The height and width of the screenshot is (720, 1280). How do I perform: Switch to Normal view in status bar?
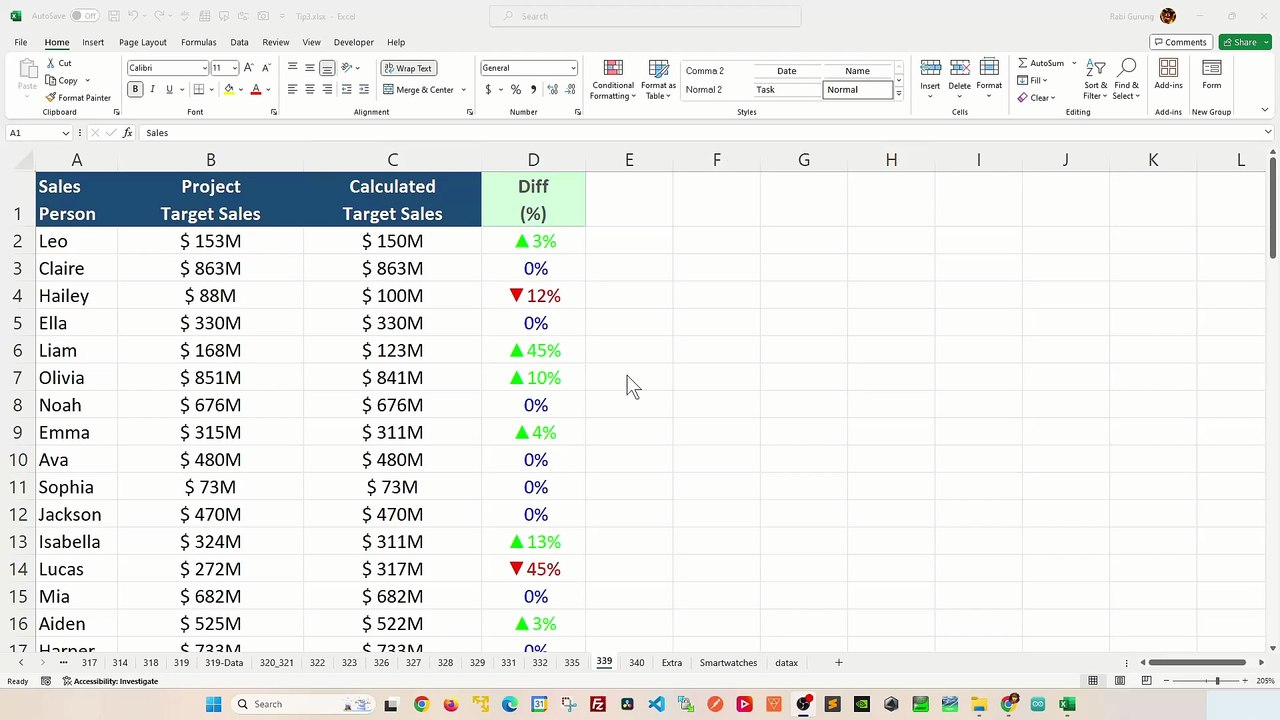coord(1093,681)
